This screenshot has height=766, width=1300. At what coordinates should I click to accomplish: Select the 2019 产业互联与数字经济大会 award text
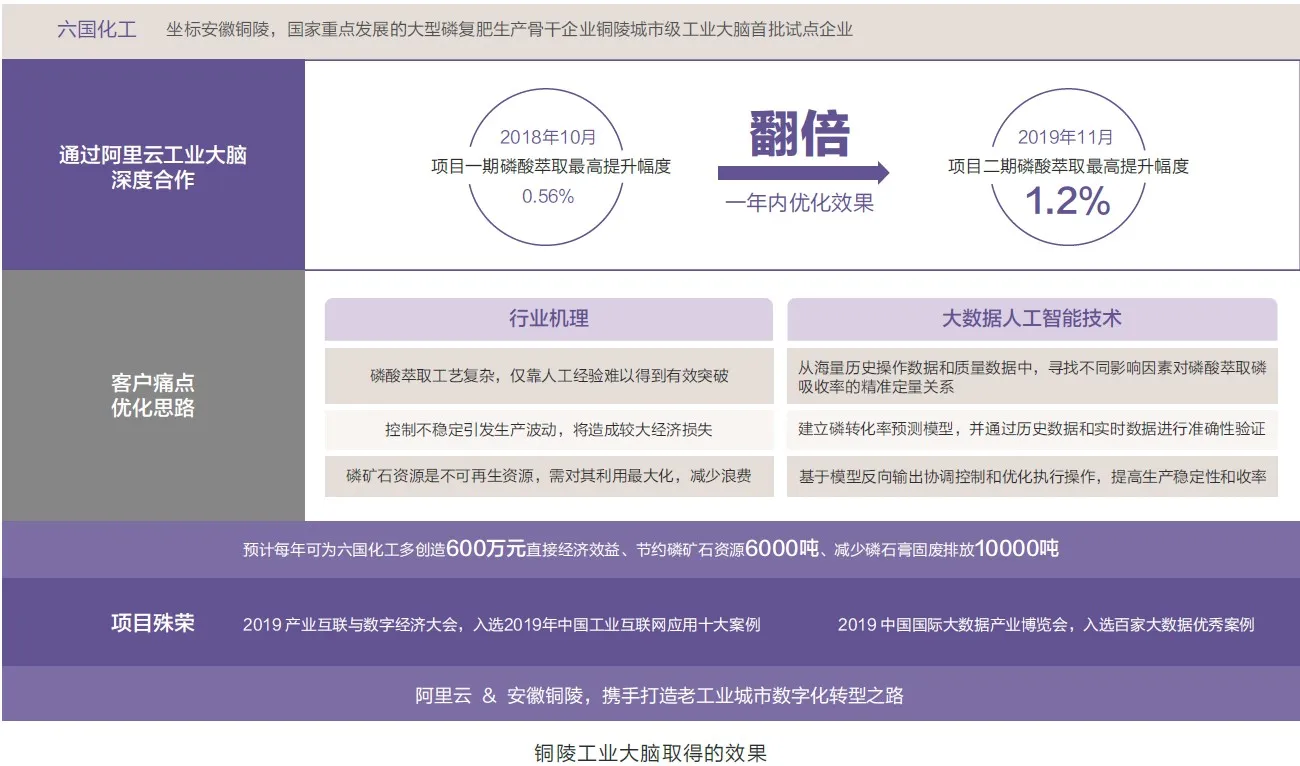pos(501,624)
